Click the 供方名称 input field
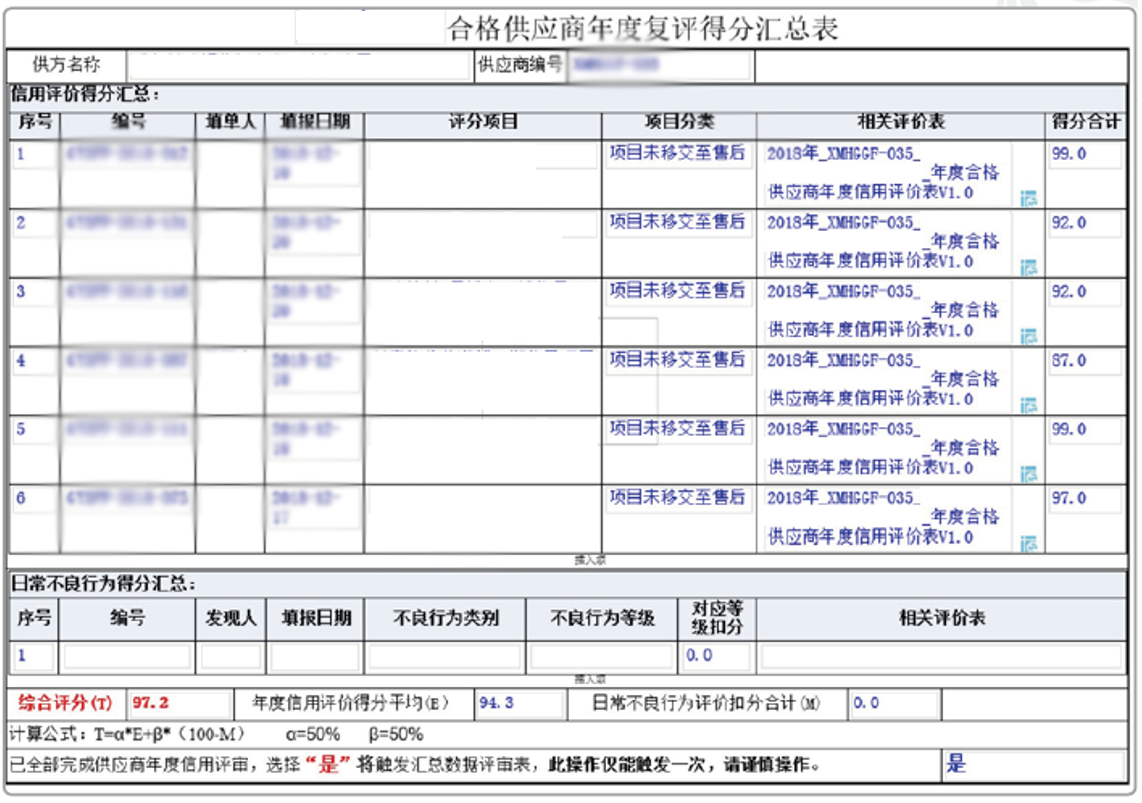This screenshot has width=1142, height=803. point(299,66)
